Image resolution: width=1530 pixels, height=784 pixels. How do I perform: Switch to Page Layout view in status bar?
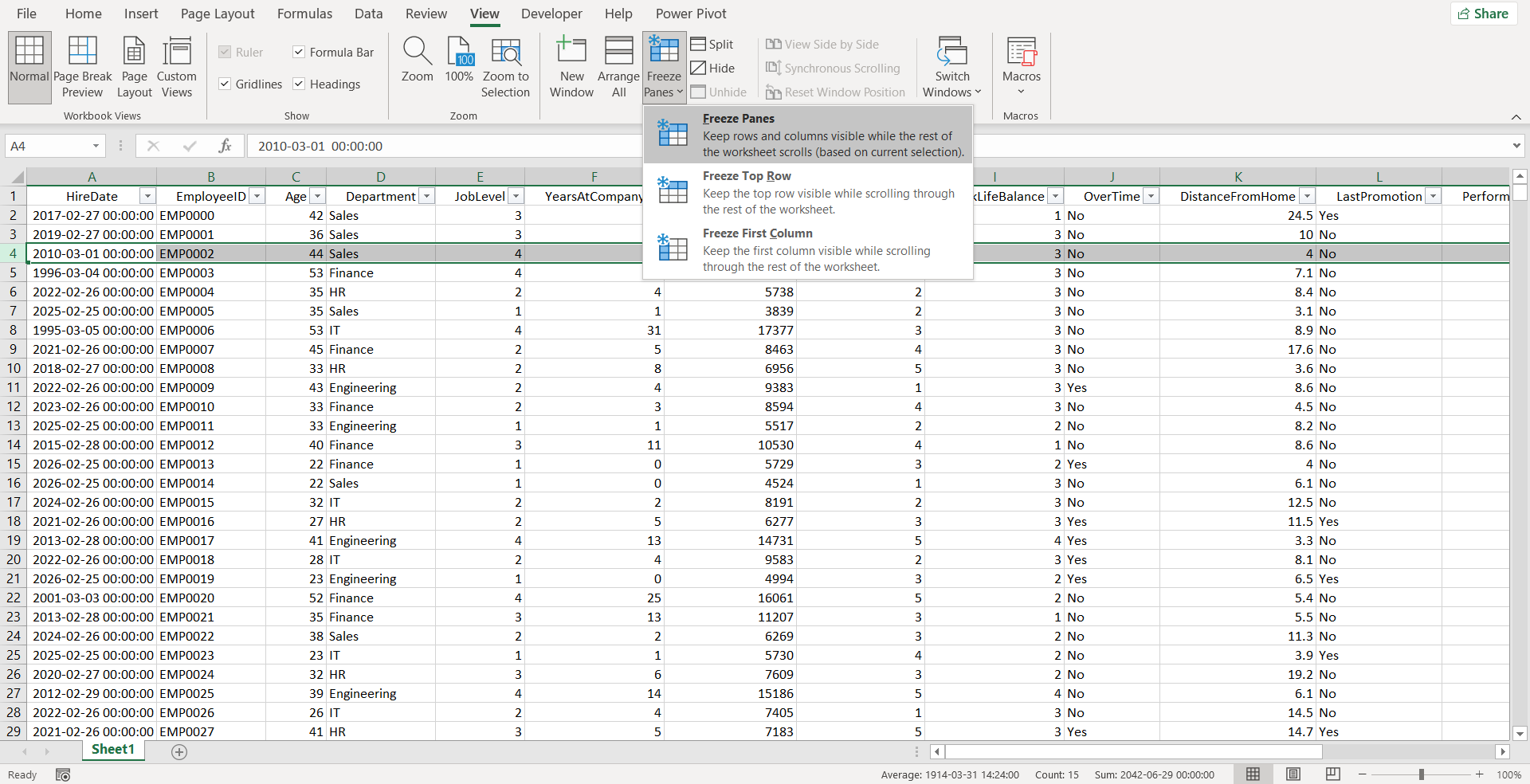pyautogui.click(x=1293, y=774)
